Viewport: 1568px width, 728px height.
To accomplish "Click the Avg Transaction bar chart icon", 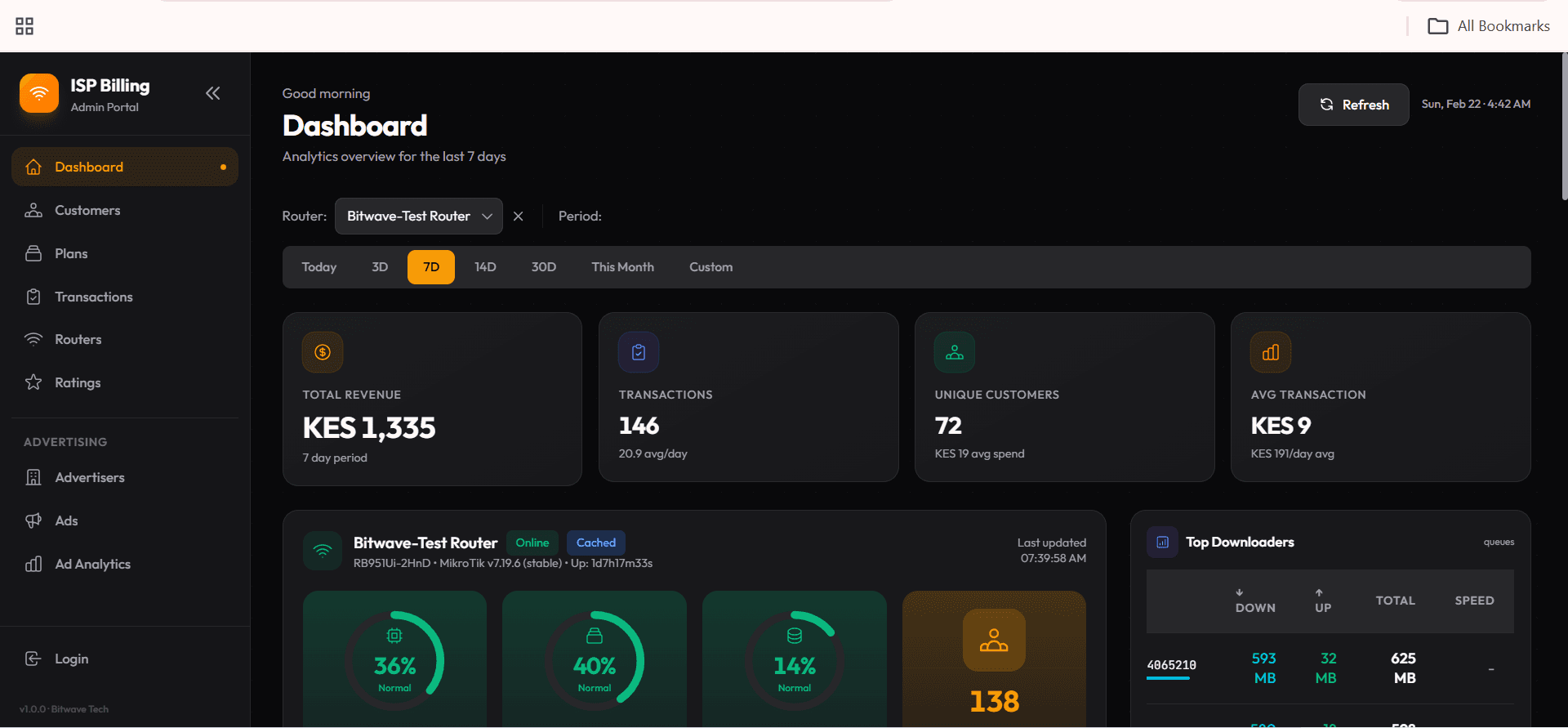I will [1271, 352].
